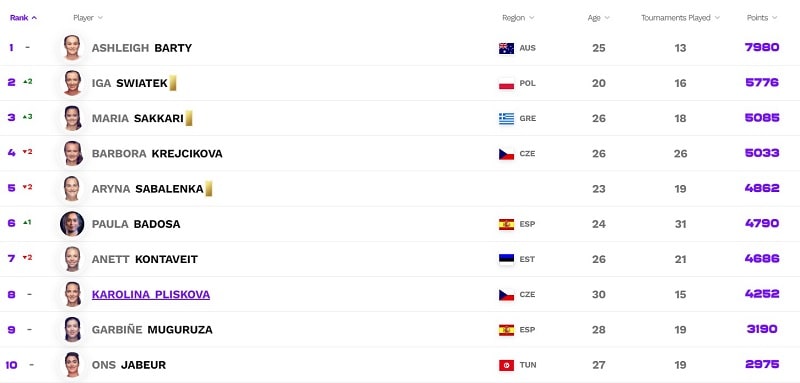800x383 pixels.
Task: Open Paula Badosa's player photo
Action: 72,224
